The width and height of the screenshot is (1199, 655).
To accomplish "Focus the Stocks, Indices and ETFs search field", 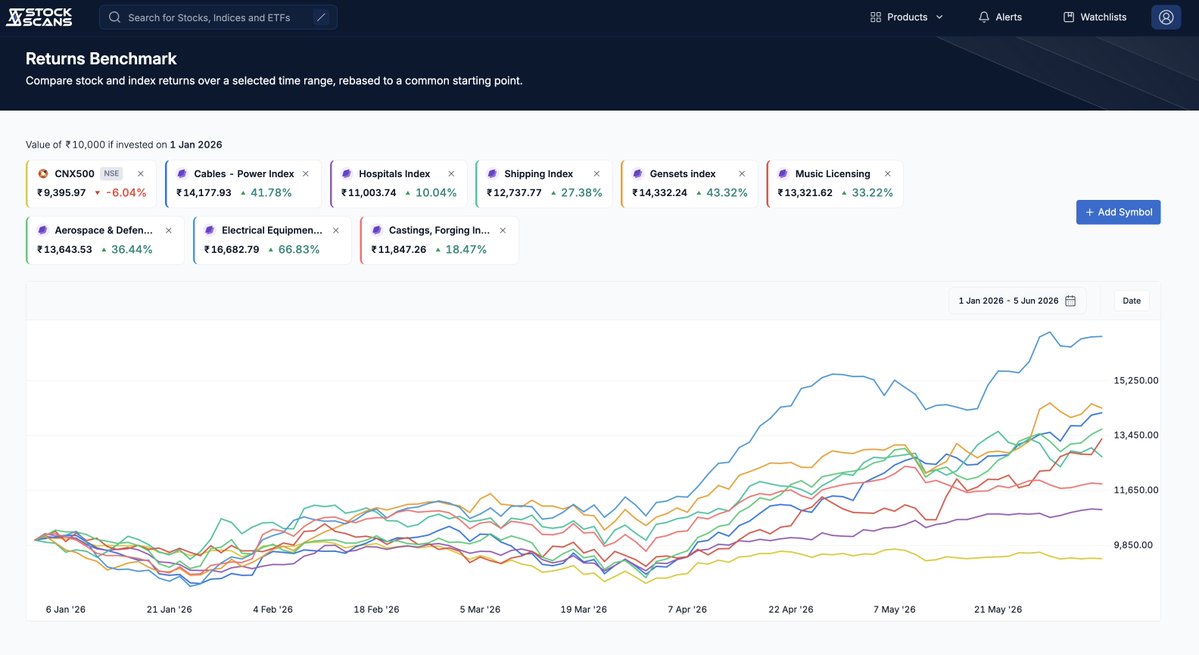I will (218, 17).
